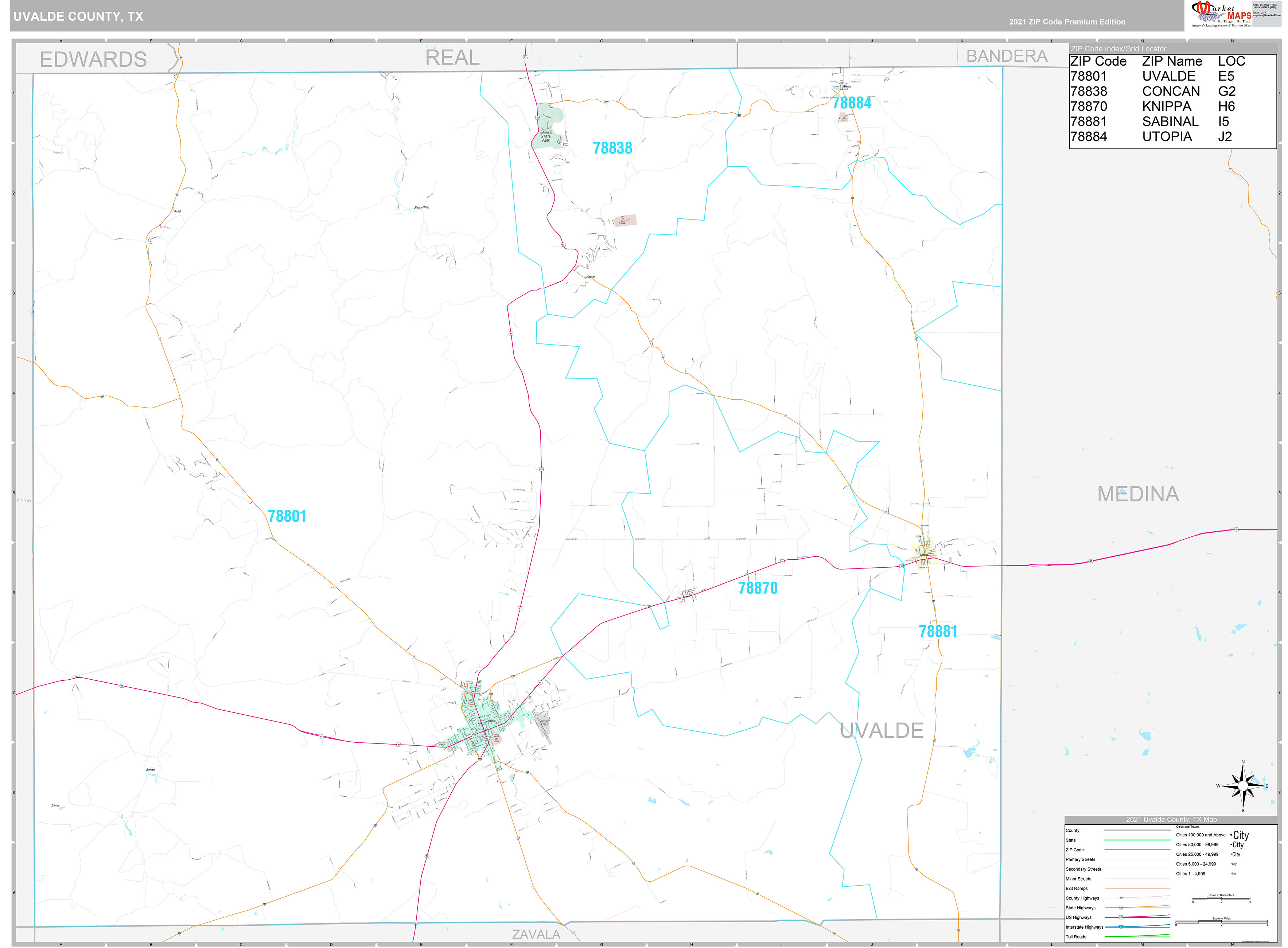Click the Primary Streets legend label
The width and height of the screenshot is (1288, 948).
coord(1080,860)
